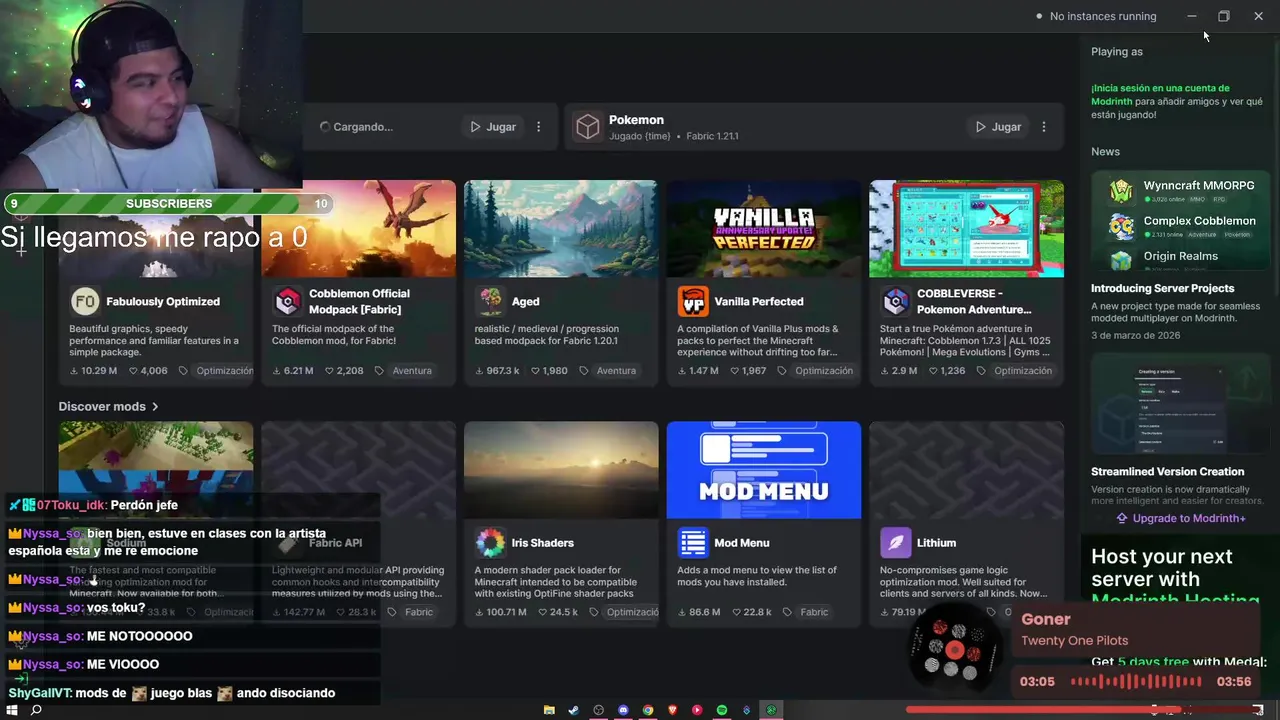Click the Mod Menu mod icon
This screenshot has width=1280, height=720.
click(693, 543)
